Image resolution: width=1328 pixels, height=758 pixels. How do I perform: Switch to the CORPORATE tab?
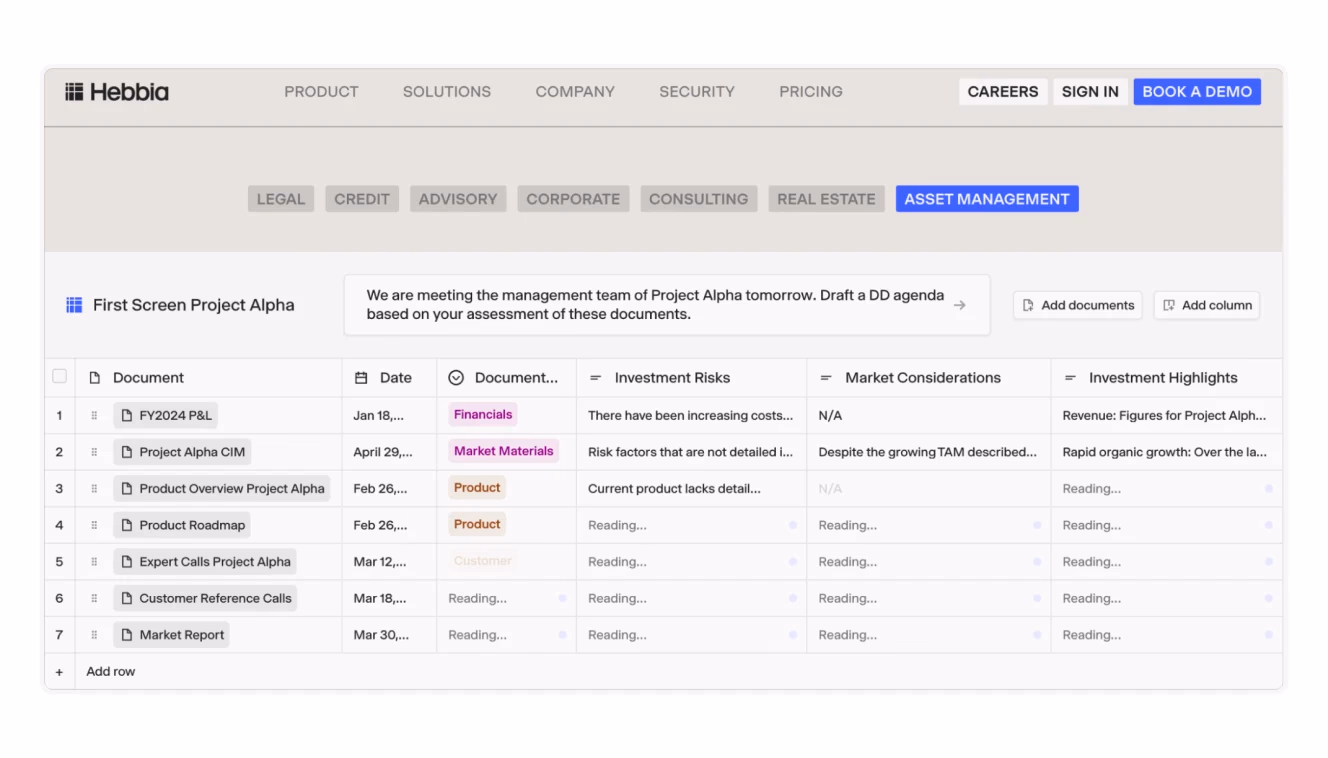573,199
